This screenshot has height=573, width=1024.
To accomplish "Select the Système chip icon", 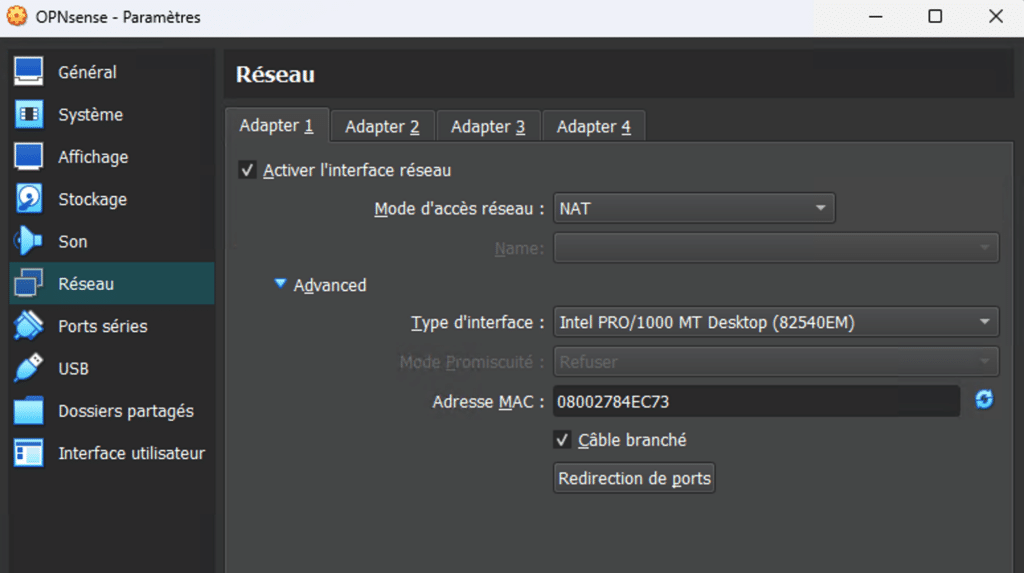I will coord(29,114).
